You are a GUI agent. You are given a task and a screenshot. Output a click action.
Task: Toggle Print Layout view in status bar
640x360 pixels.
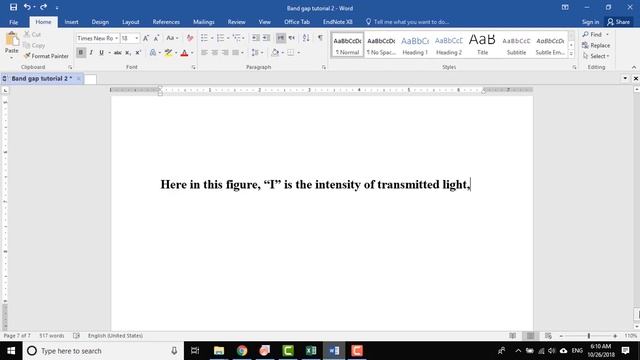click(x=530, y=336)
